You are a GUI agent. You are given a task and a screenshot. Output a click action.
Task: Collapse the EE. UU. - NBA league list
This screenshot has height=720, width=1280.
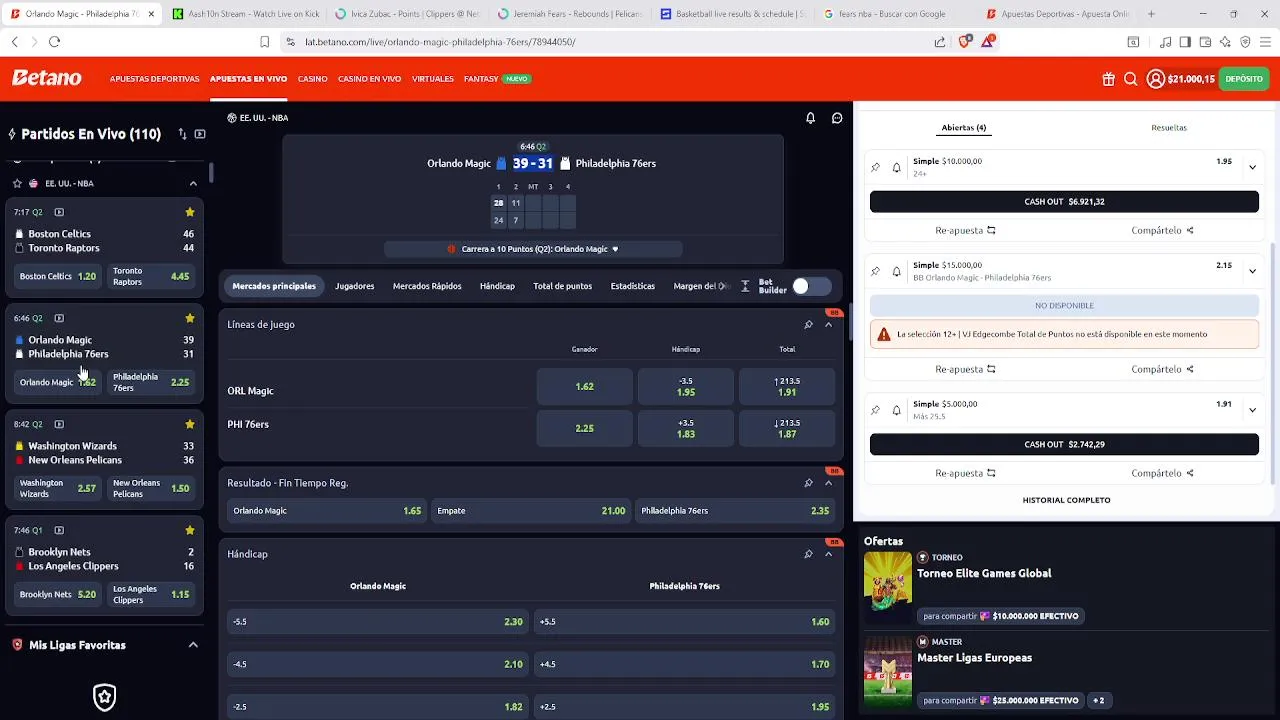(193, 184)
